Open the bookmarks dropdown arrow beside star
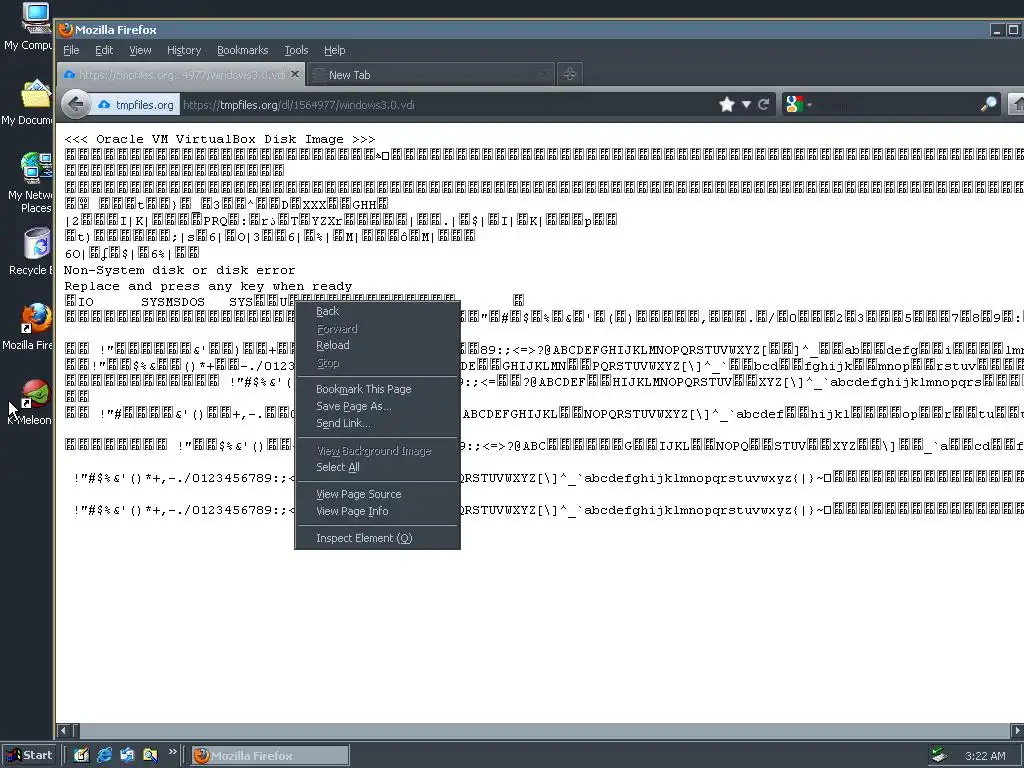 746,104
